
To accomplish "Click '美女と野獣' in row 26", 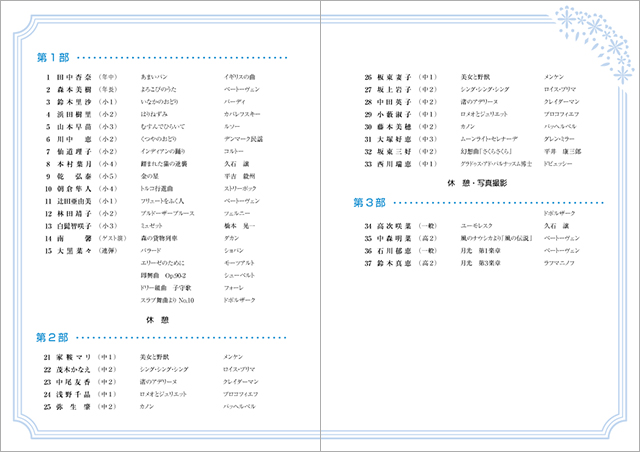I will [x=475, y=77].
